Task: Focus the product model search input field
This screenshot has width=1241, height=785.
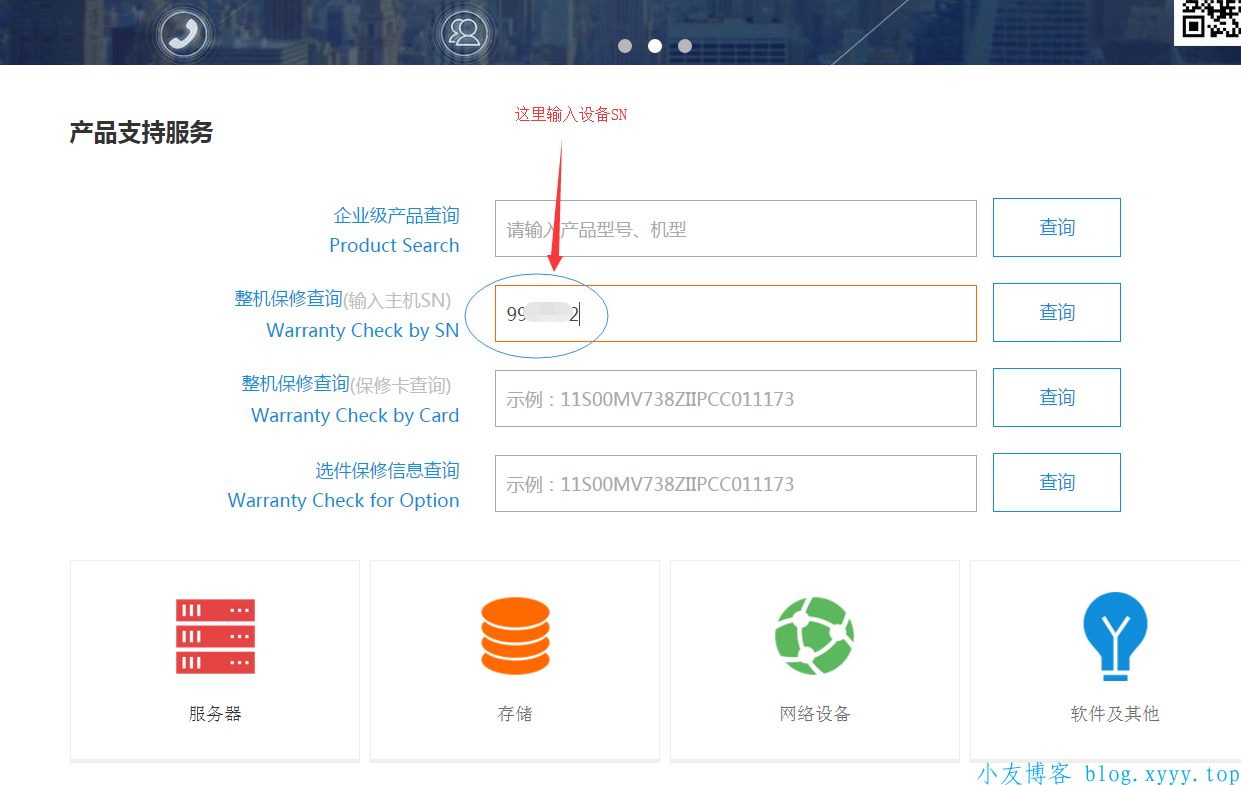Action: point(735,229)
